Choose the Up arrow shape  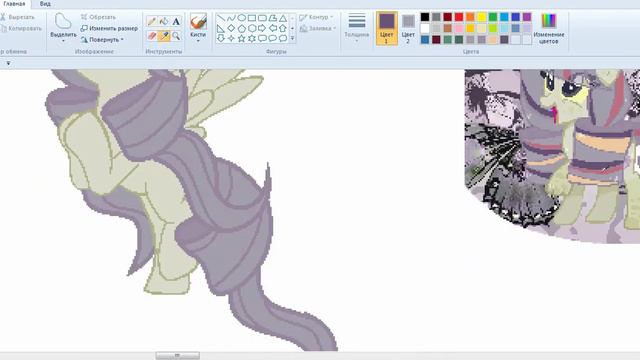pos(282,28)
